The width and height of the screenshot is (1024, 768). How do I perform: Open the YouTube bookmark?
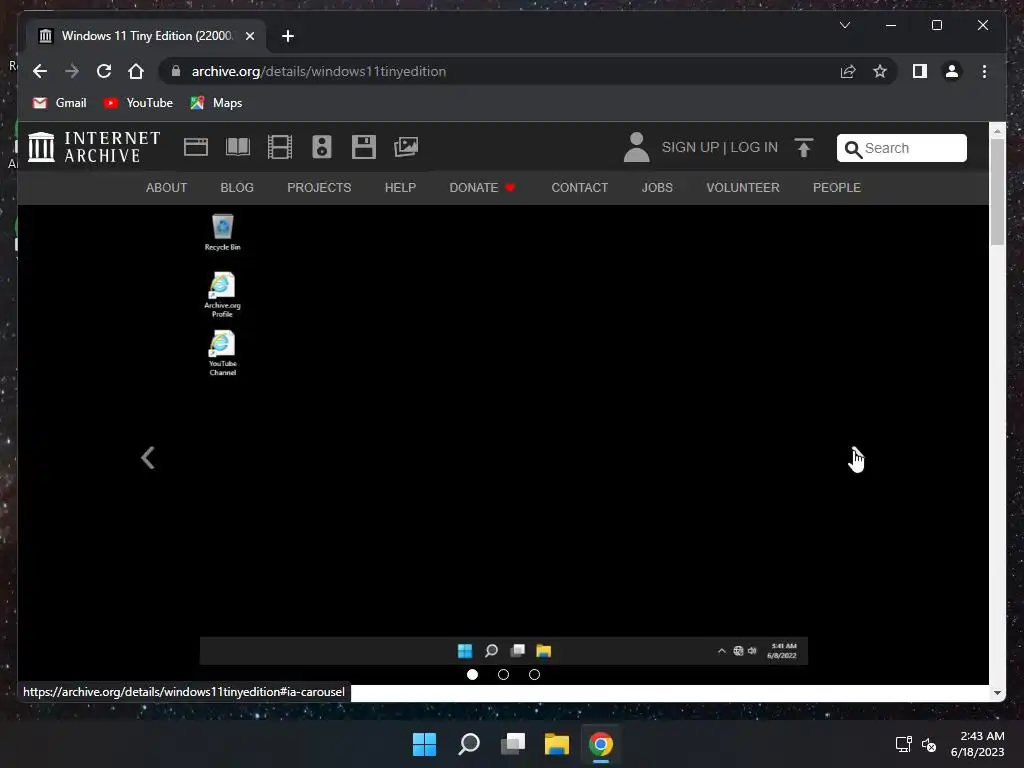pos(138,103)
